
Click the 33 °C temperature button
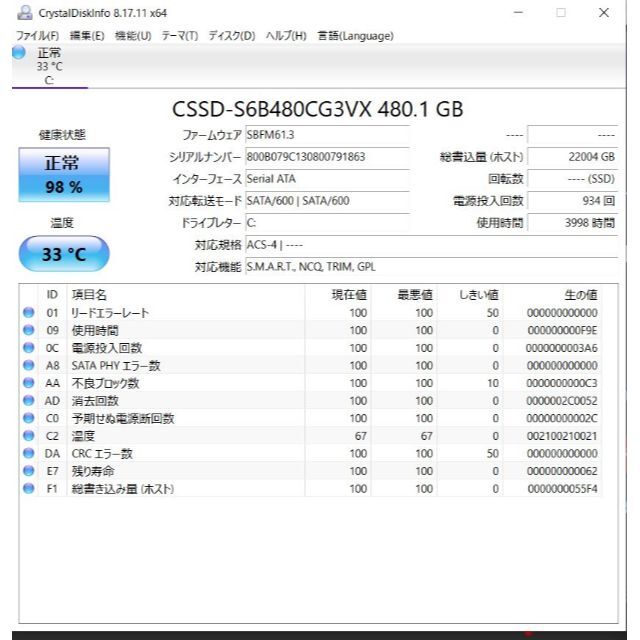tap(64, 253)
